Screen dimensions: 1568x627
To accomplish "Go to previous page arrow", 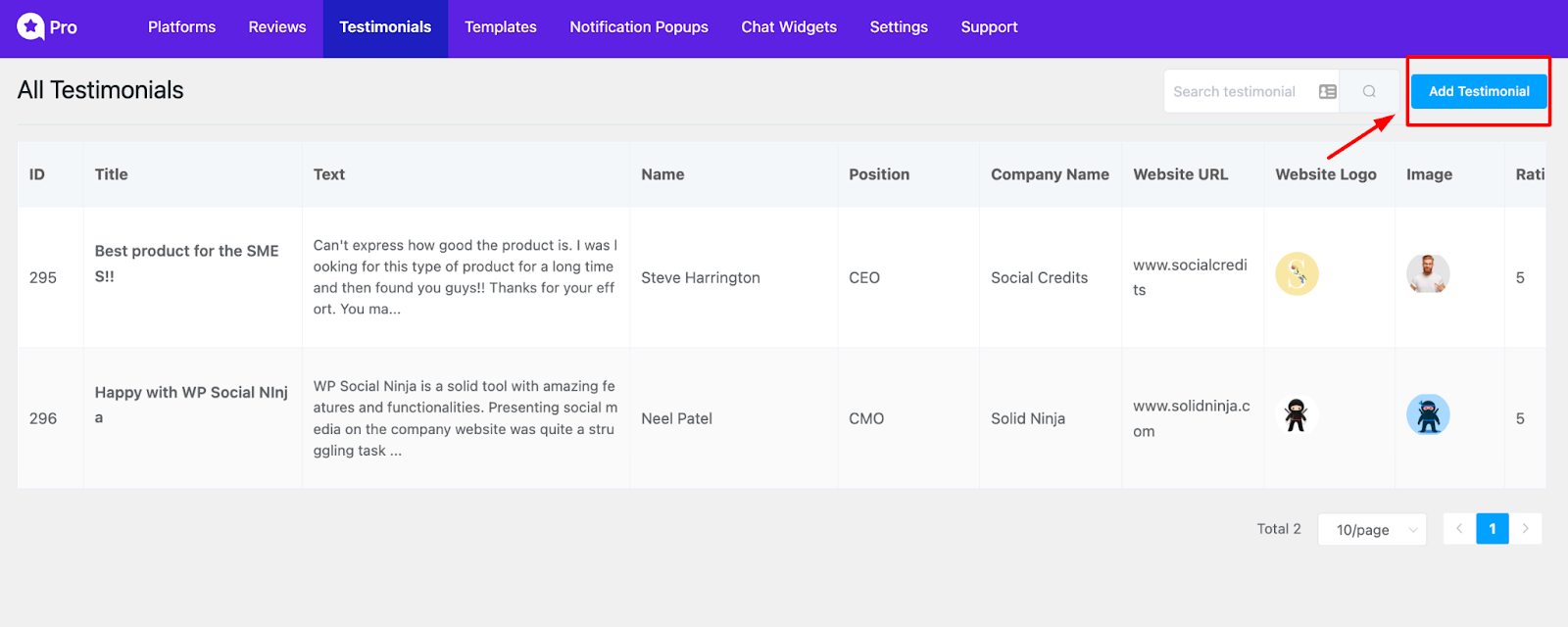I will pyautogui.click(x=1459, y=529).
